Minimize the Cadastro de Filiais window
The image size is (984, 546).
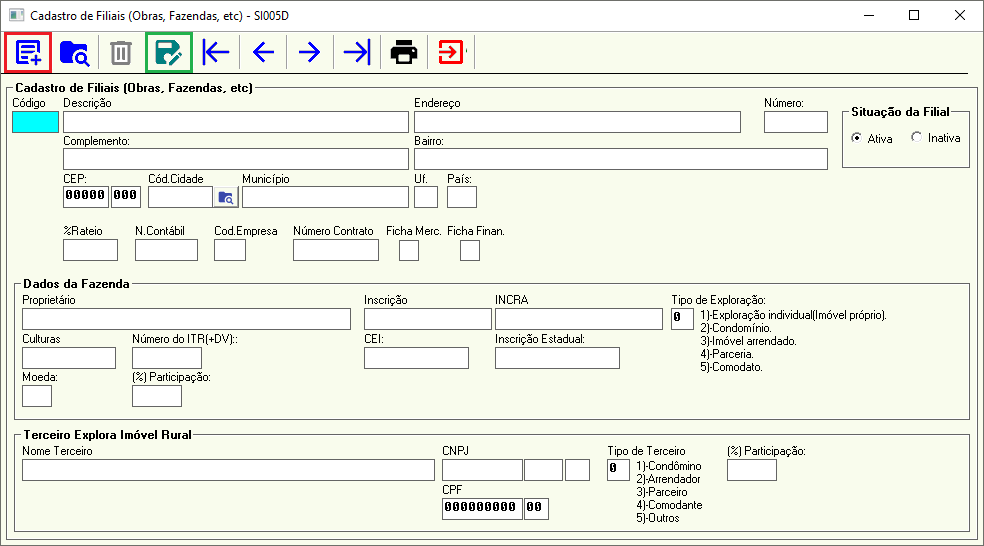(869, 15)
